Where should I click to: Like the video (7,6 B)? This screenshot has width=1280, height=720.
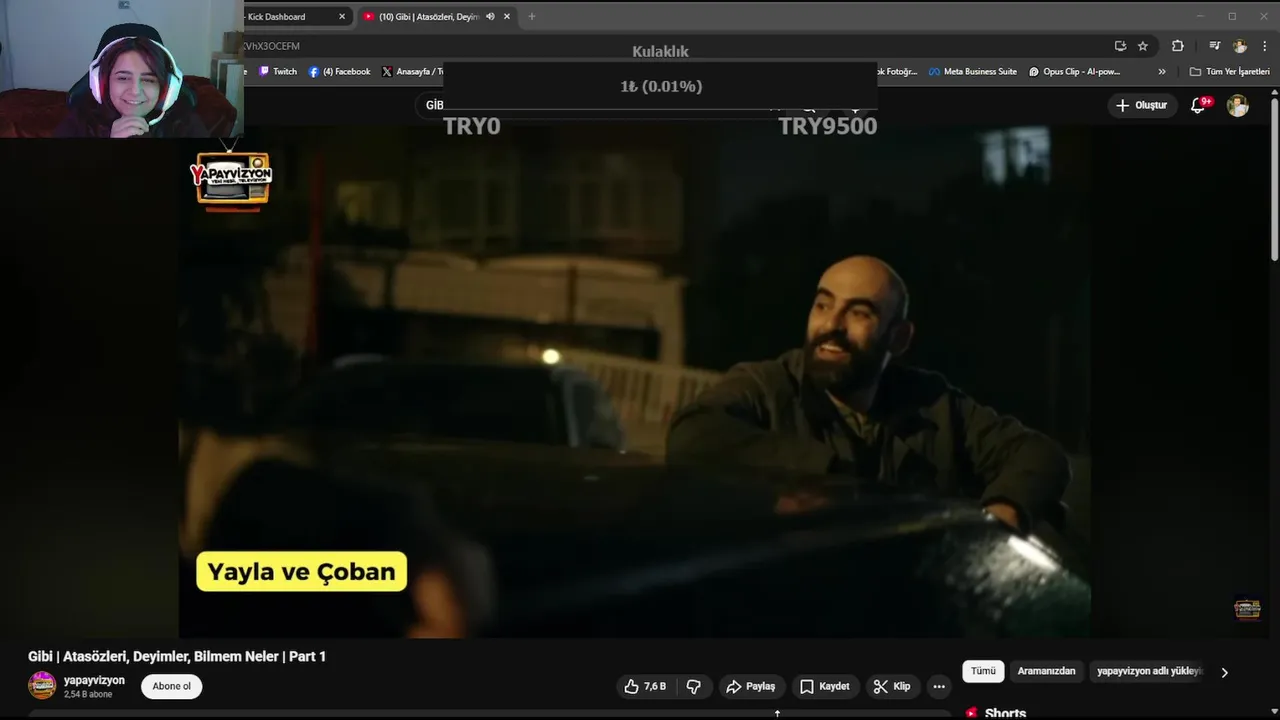click(645, 686)
